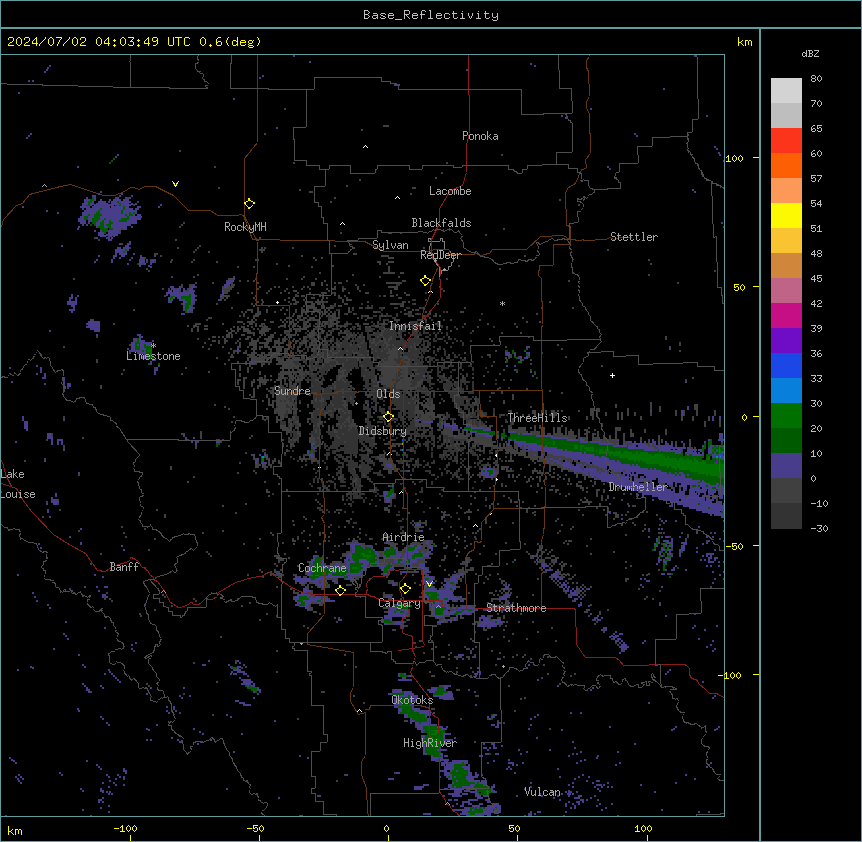Click the Airdrie label
This screenshot has height=842, width=862.
(x=404, y=537)
